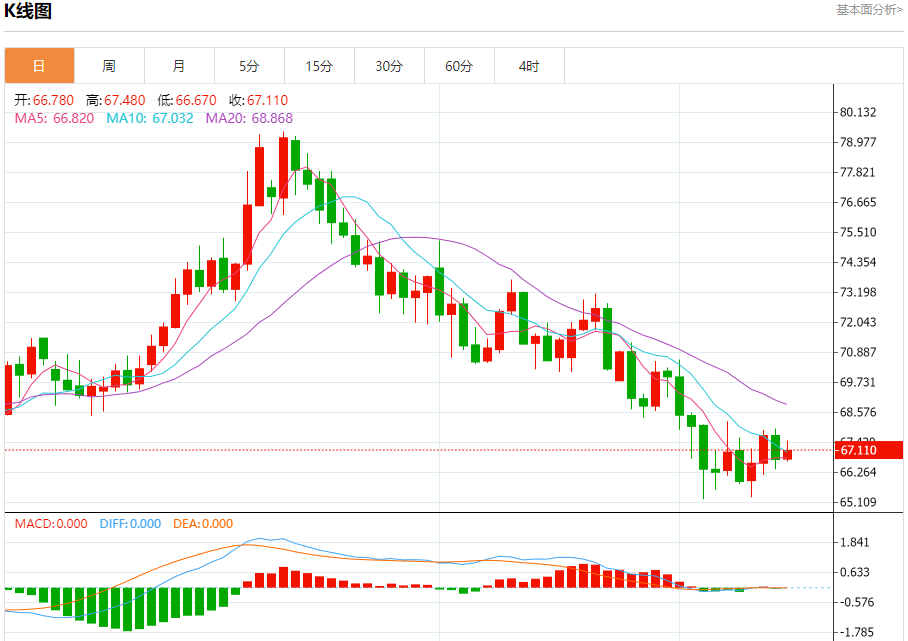The image size is (908, 641).
Task: Open the 5分 interval tab
Action: point(249,66)
